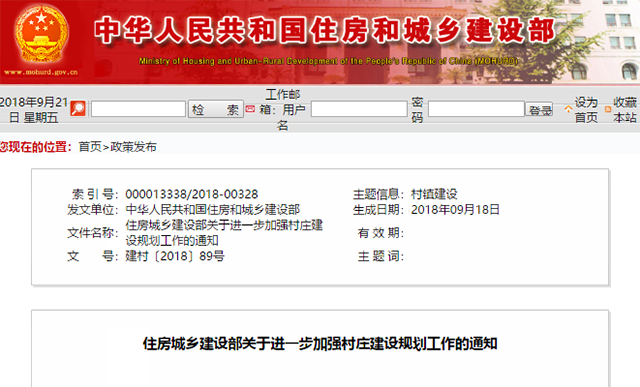Screen dimensions: 640x387
Task: Click the house icon beside 设为首页
Action: (x=568, y=109)
